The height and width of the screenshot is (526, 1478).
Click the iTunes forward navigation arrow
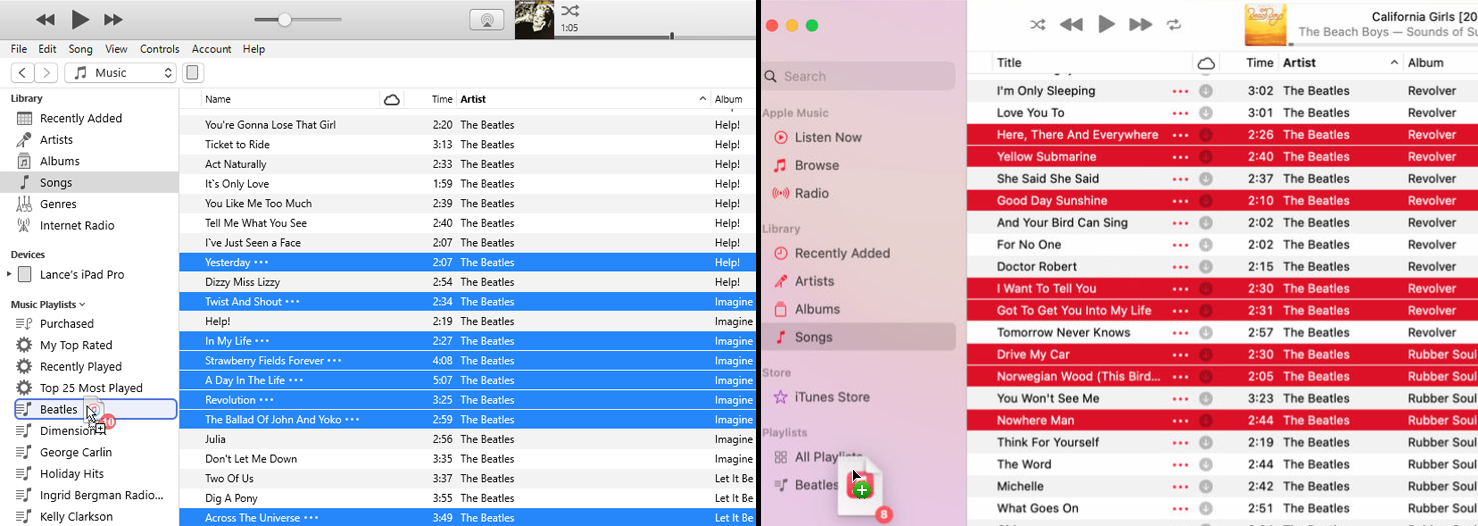(46, 72)
